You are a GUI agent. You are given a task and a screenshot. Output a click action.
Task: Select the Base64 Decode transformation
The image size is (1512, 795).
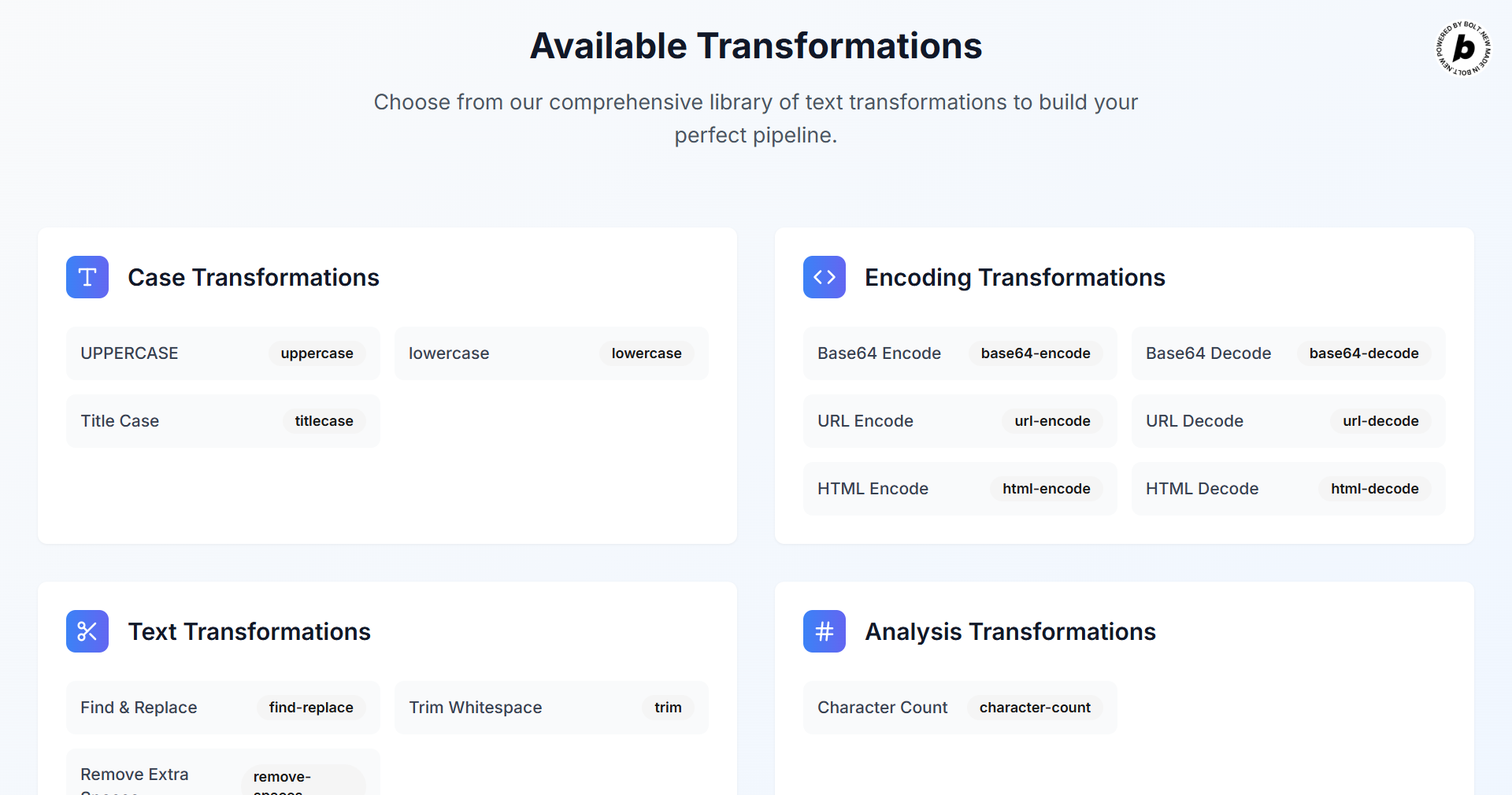pyautogui.click(x=1287, y=353)
